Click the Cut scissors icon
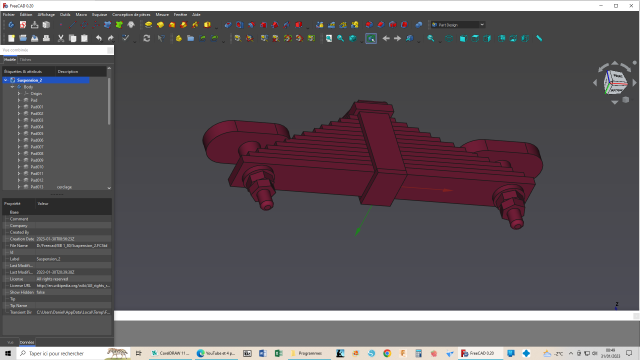The height and width of the screenshot is (360, 640). pyautogui.click(x=61, y=38)
